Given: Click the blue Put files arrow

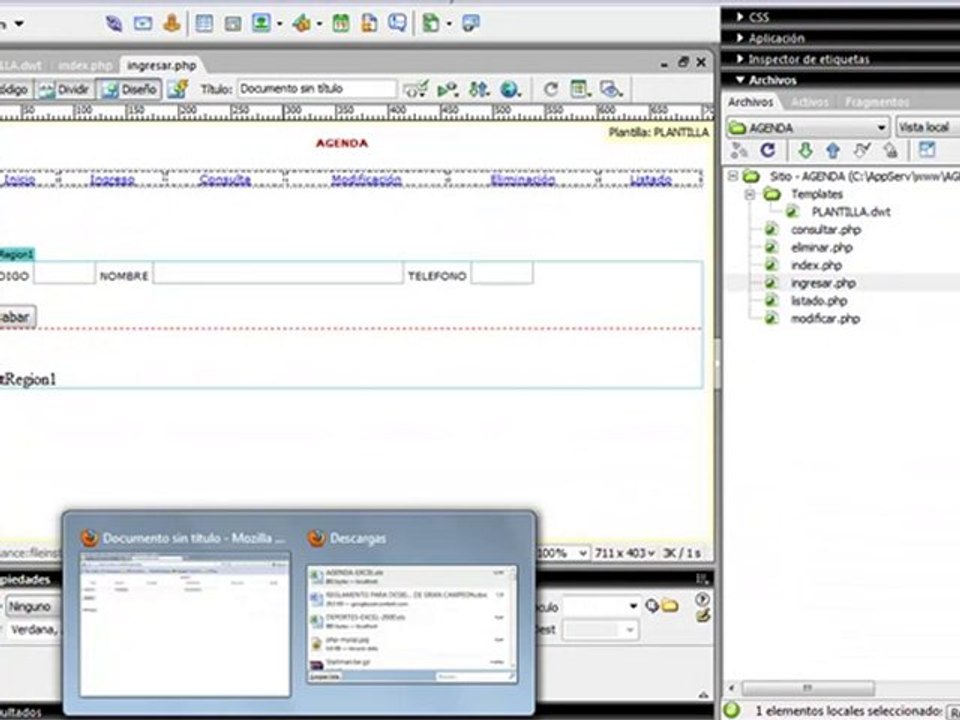Looking at the screenshot, I should pyautogui.click(x=833, y=150).
